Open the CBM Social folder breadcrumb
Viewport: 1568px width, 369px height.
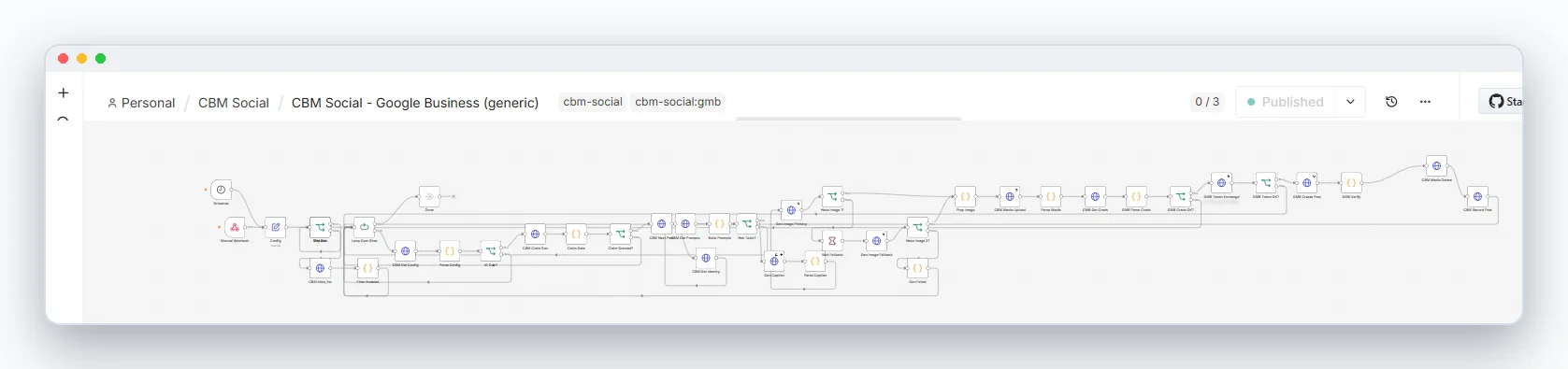coord(234,103)
